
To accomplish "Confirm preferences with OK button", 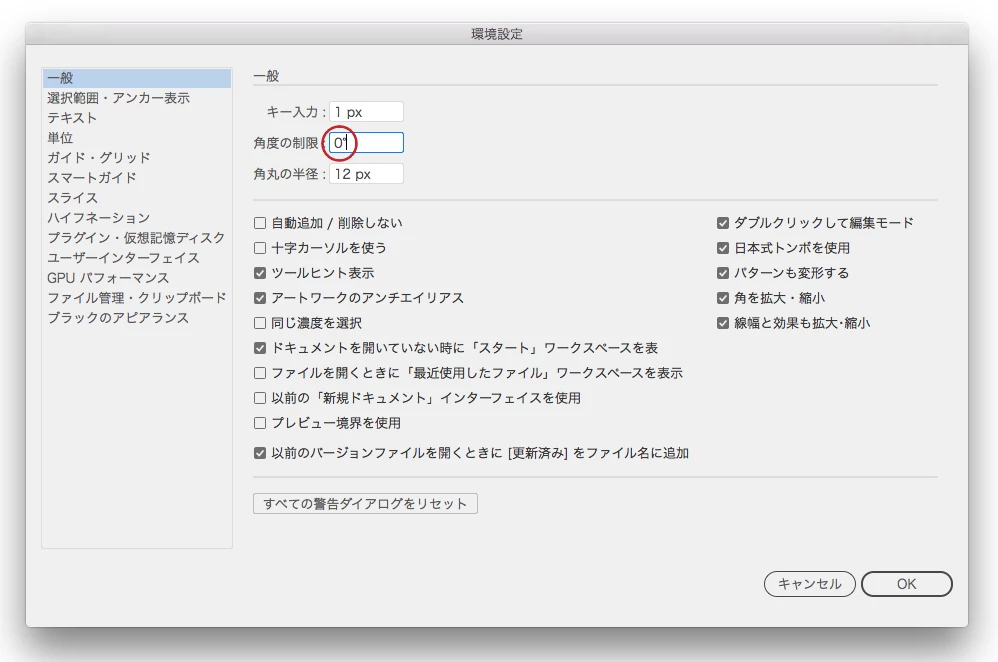I will 906,584.
